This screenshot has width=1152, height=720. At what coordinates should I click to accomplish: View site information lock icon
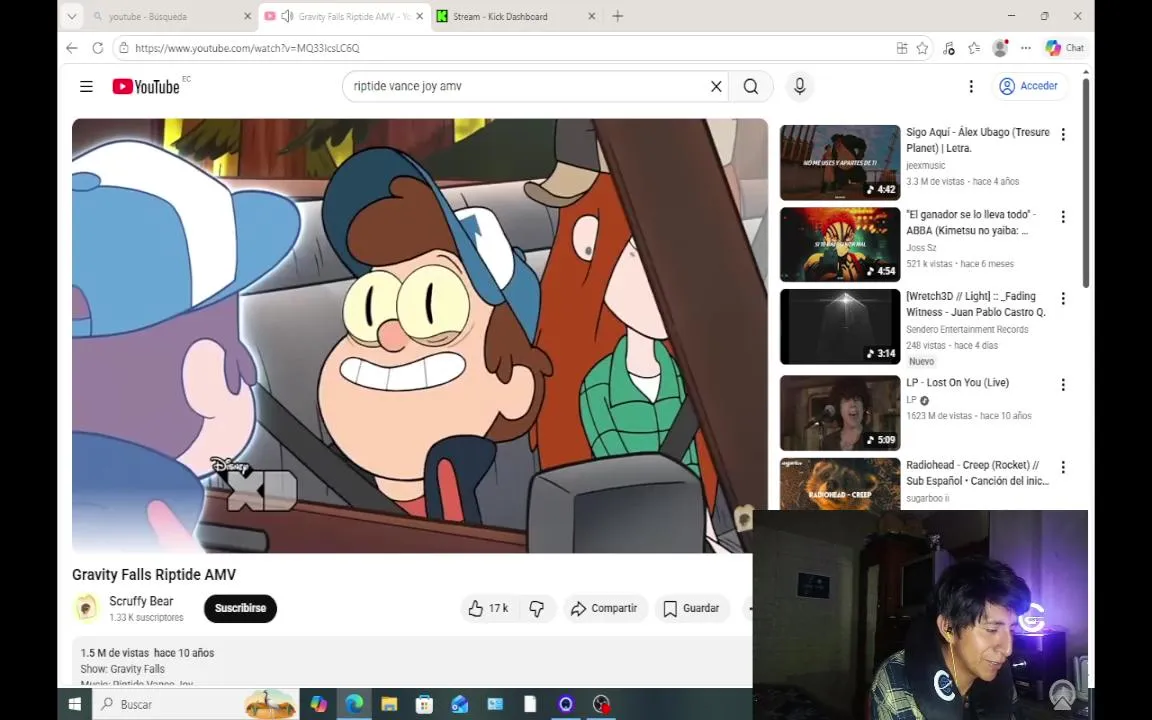pyautogui.click(x=124, y=48)
